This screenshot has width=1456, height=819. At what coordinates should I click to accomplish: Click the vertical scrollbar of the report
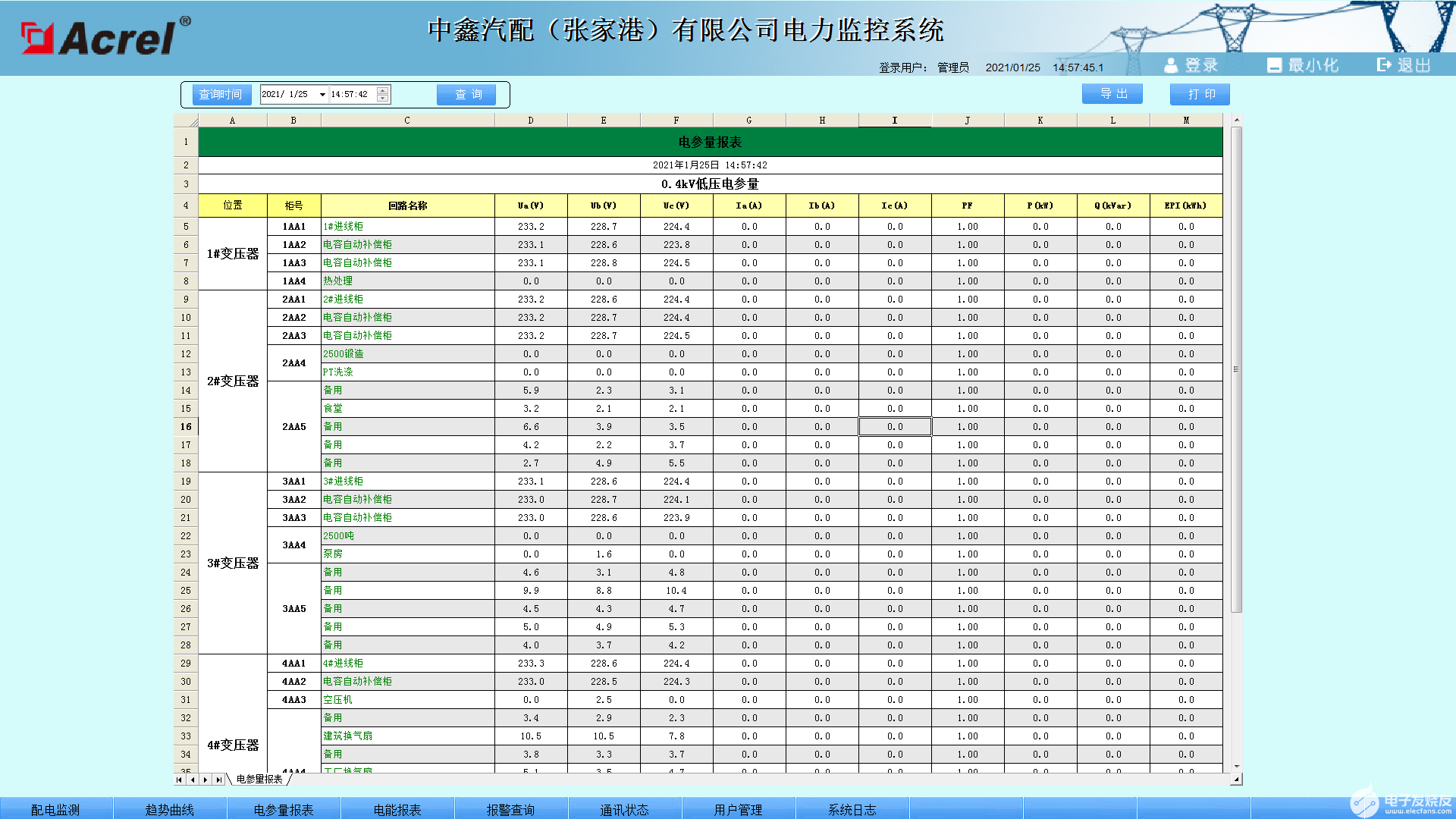pos(1236,369)
